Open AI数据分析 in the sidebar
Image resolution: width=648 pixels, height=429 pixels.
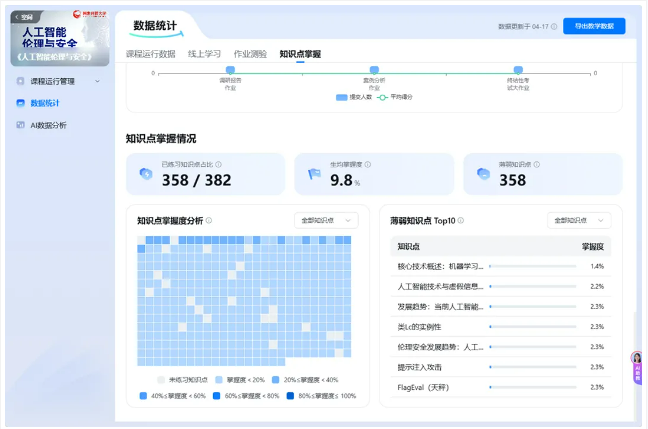(x=48, y=125)
